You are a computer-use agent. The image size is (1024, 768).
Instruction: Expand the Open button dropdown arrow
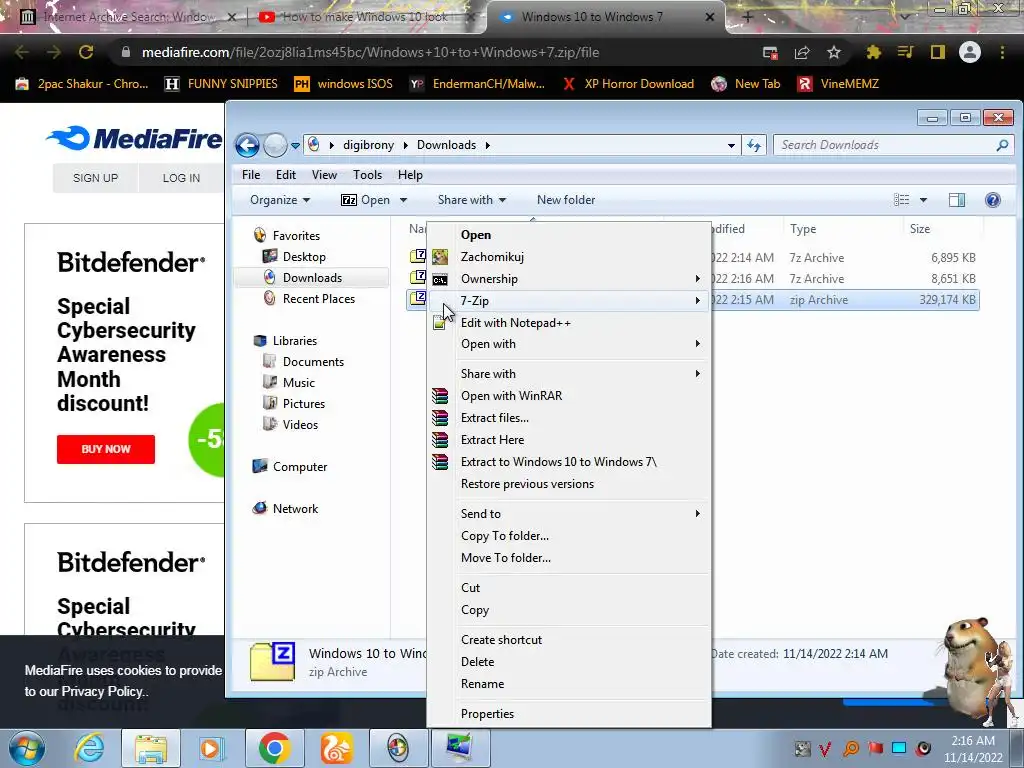coord(403,200)
